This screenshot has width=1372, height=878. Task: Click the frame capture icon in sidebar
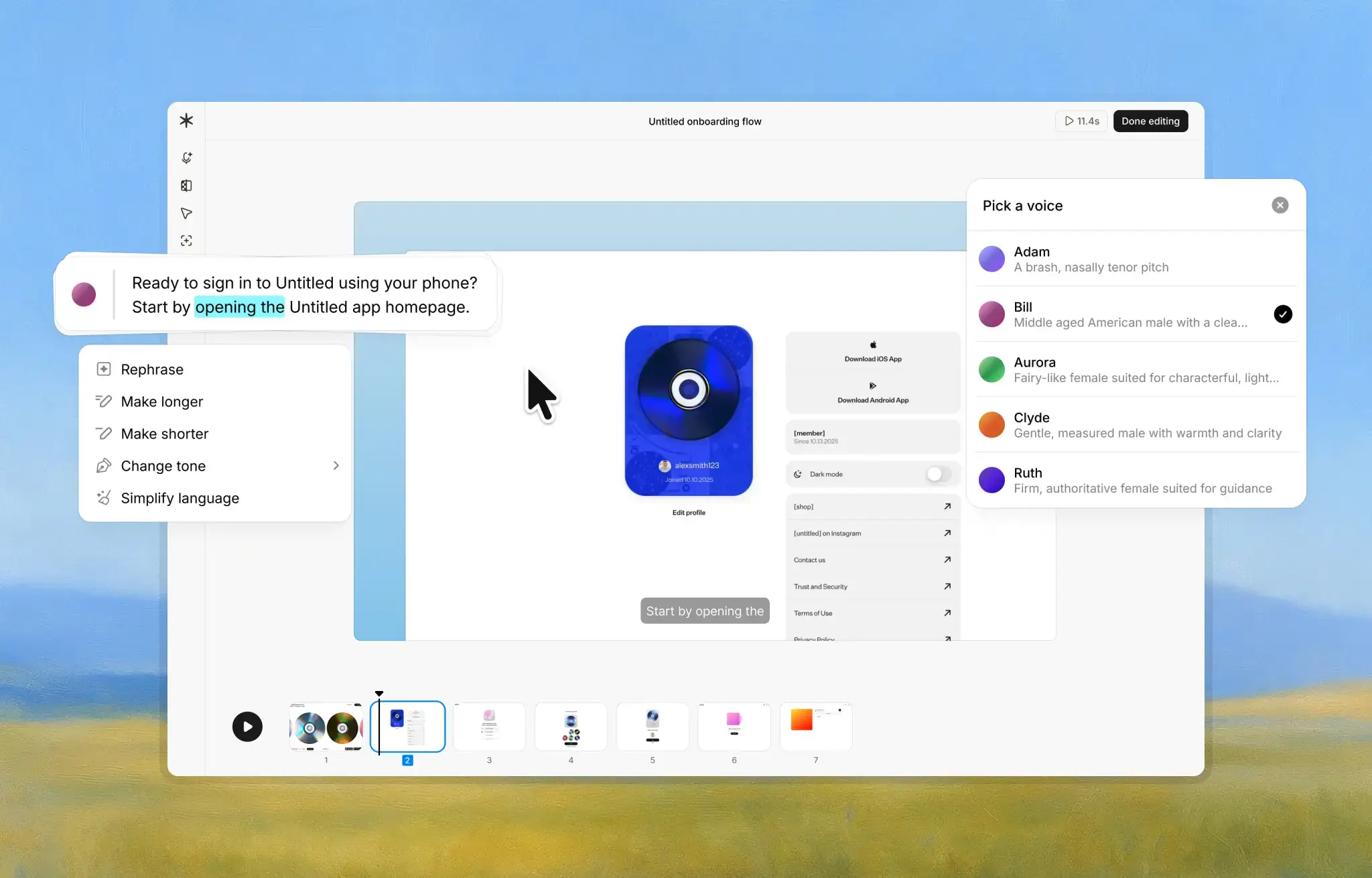coord(186,240)
